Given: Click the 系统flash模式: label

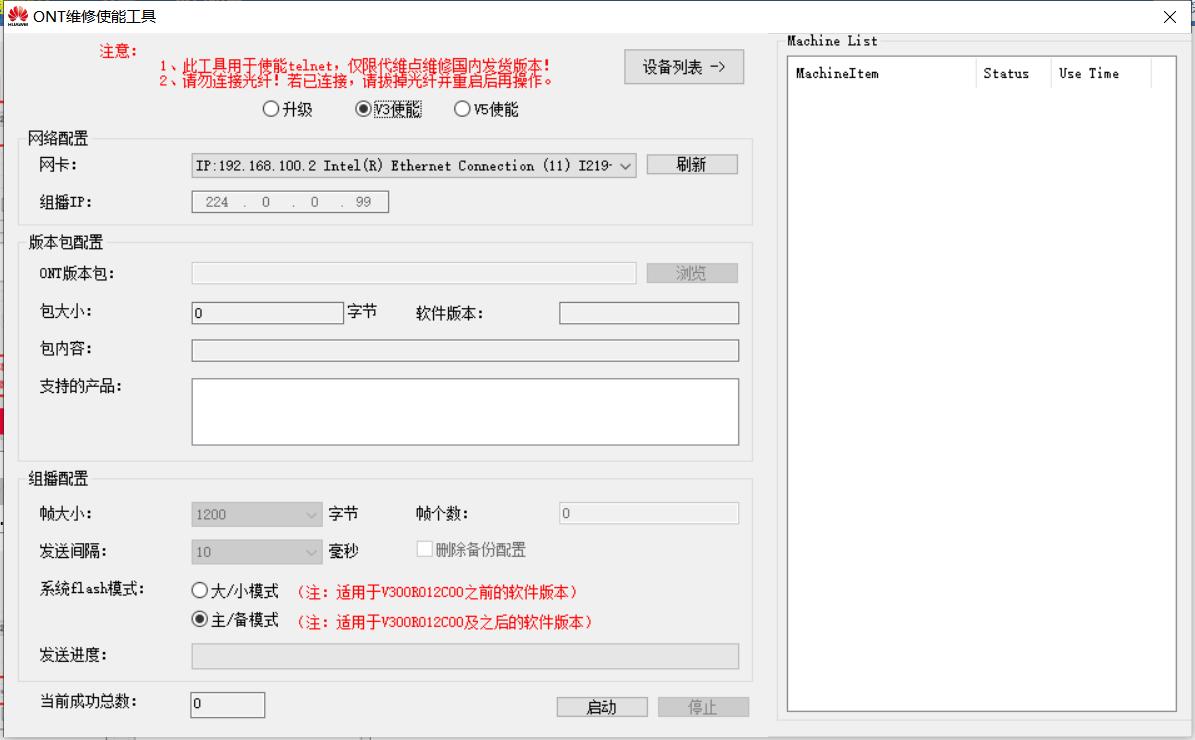Looking at the screenshot, I should point(92,588).
